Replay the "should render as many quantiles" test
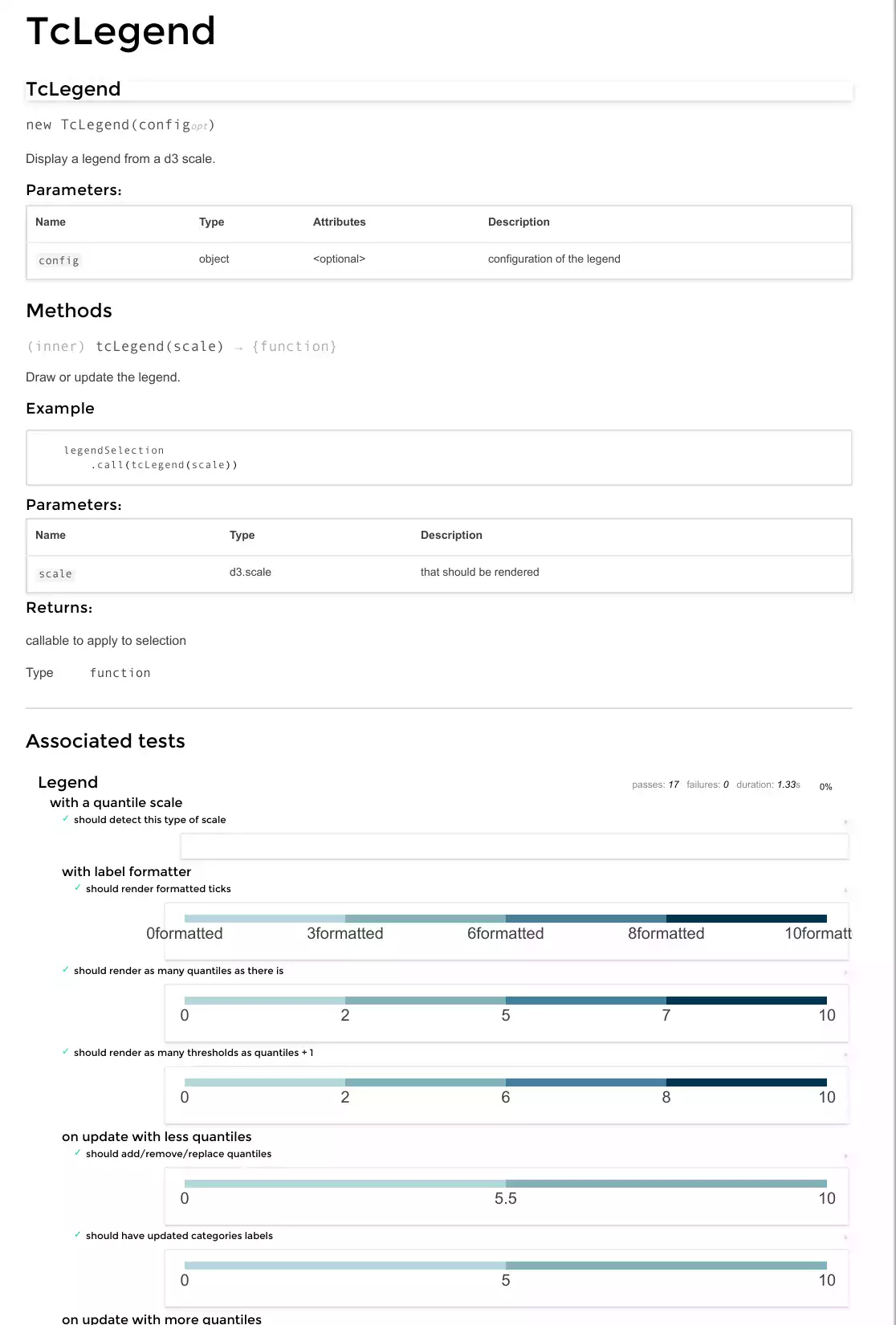This screenshot has height=1325, width=896. pyautogui.click(x=845, y=972)
